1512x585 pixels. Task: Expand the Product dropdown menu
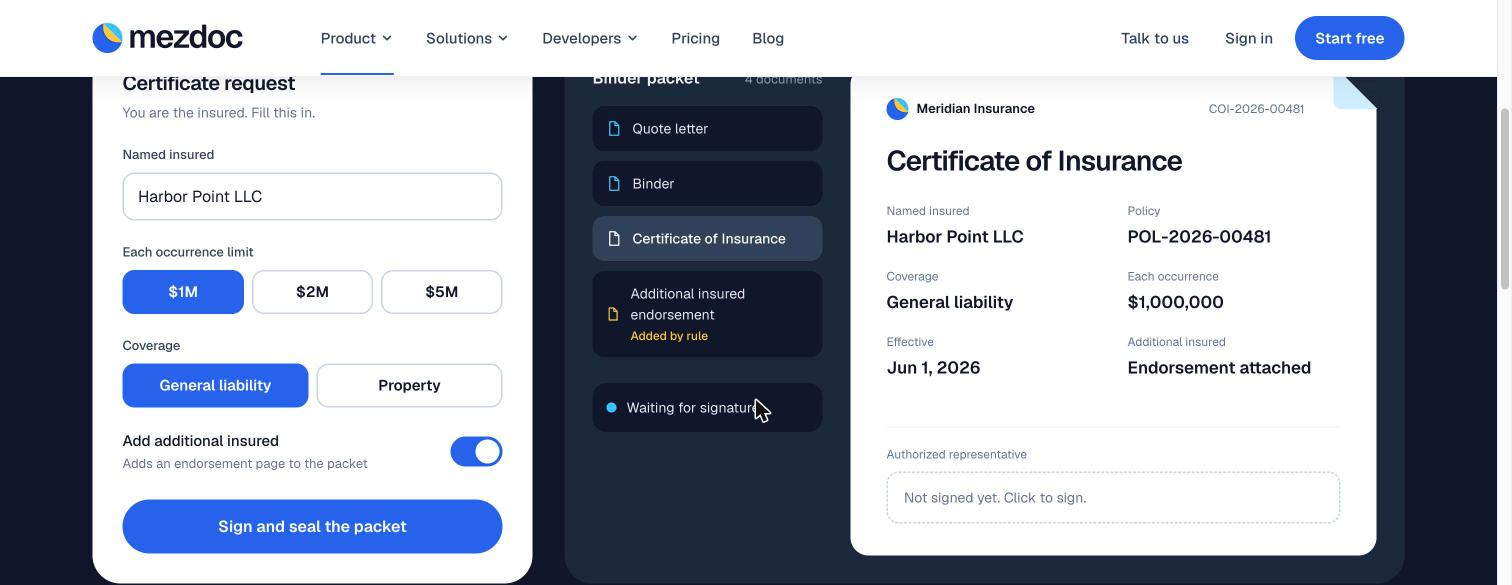point(356,38)
